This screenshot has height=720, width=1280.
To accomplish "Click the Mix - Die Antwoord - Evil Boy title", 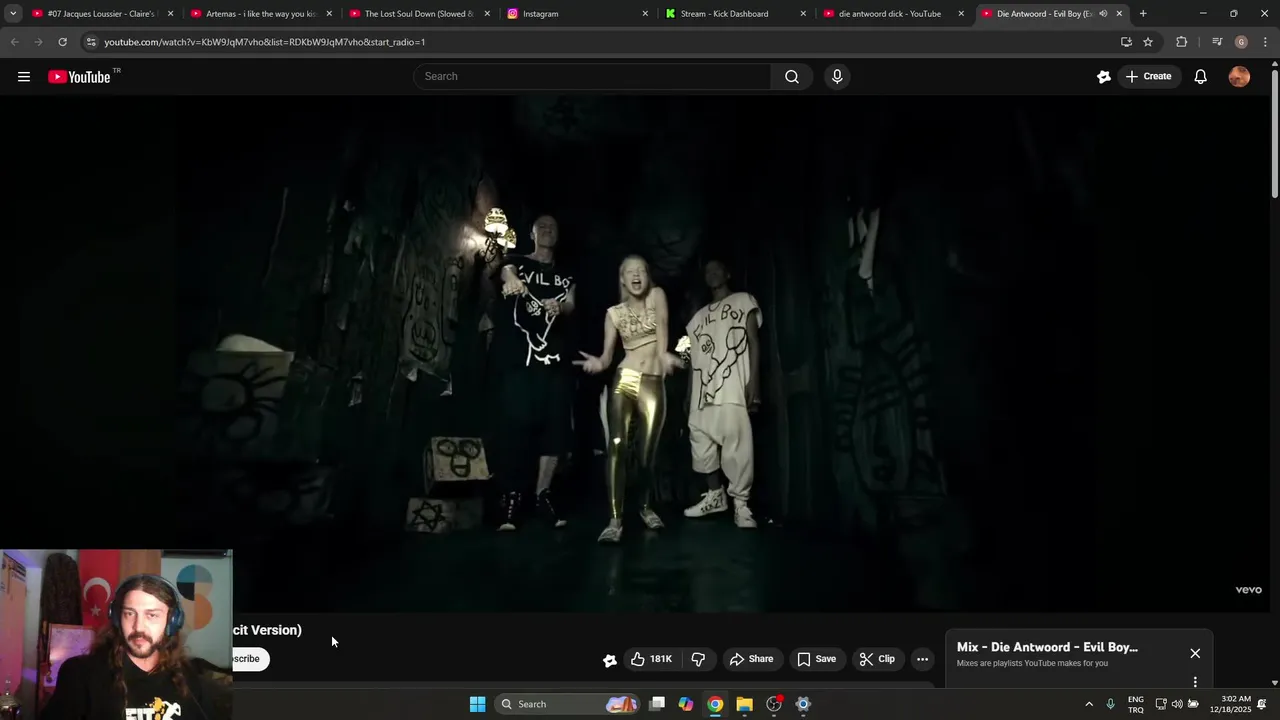I will (1047, 647).
